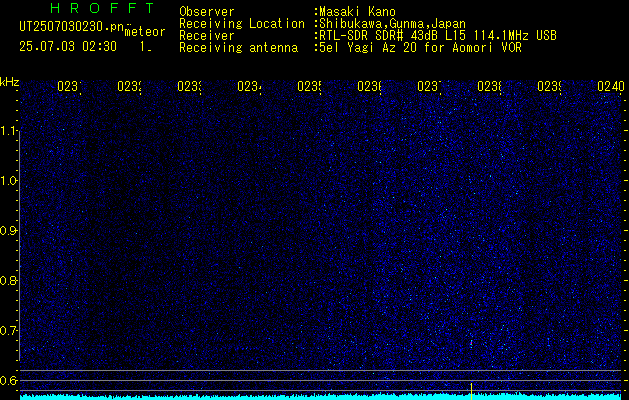The image size is (629, 400).
Task: Click RTL-SDR SDR# 114.1MHz receiver details
Action: [x=438, y=36]
